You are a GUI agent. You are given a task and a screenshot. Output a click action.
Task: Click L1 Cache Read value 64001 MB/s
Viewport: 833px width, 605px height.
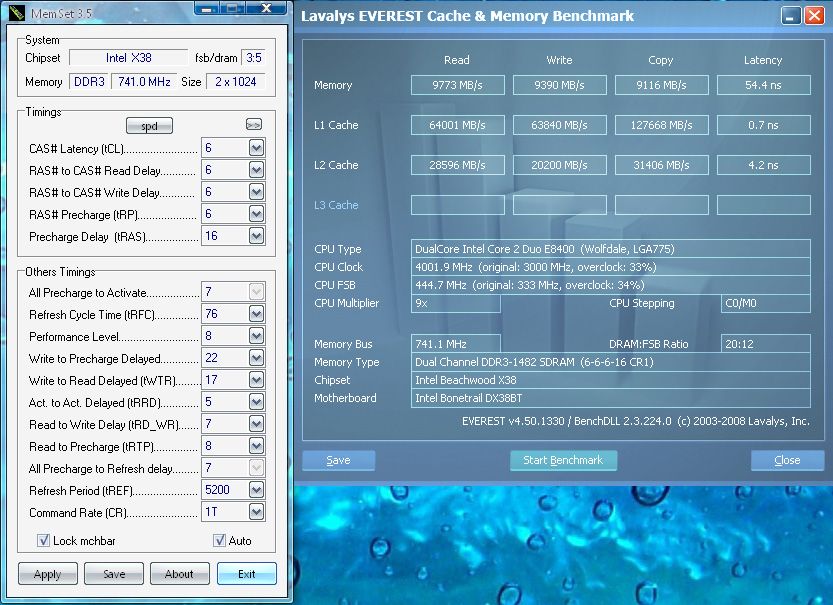pos(457,125)
